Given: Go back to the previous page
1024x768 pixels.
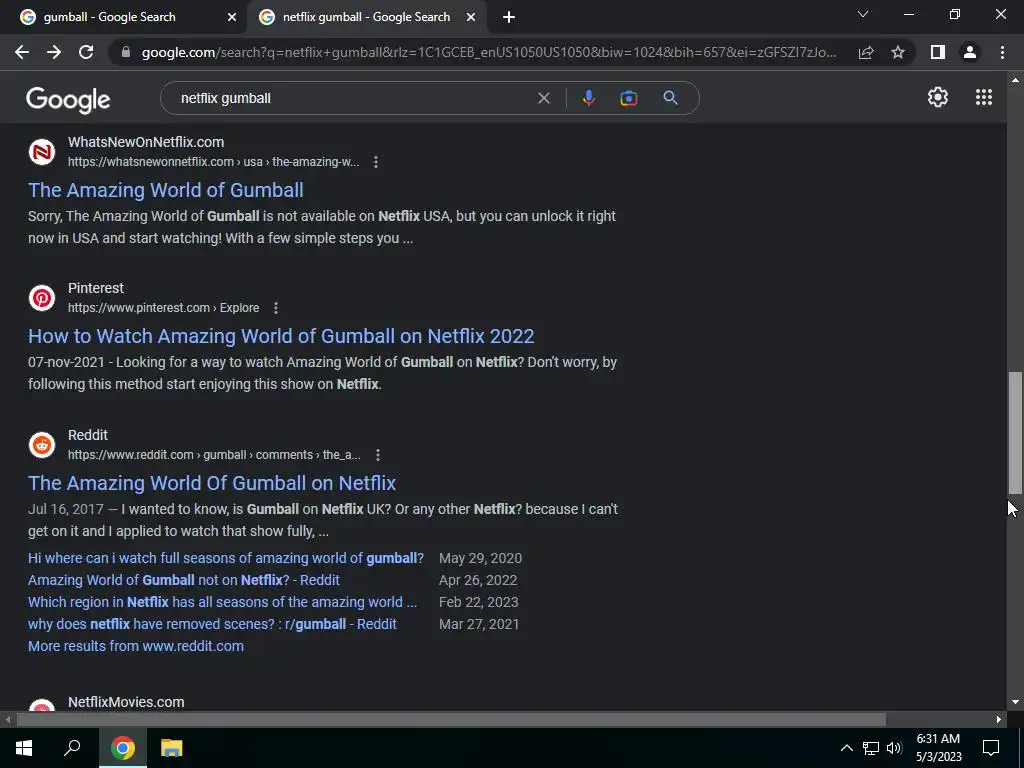Looking at the screenshot, I should coord(22,52).
